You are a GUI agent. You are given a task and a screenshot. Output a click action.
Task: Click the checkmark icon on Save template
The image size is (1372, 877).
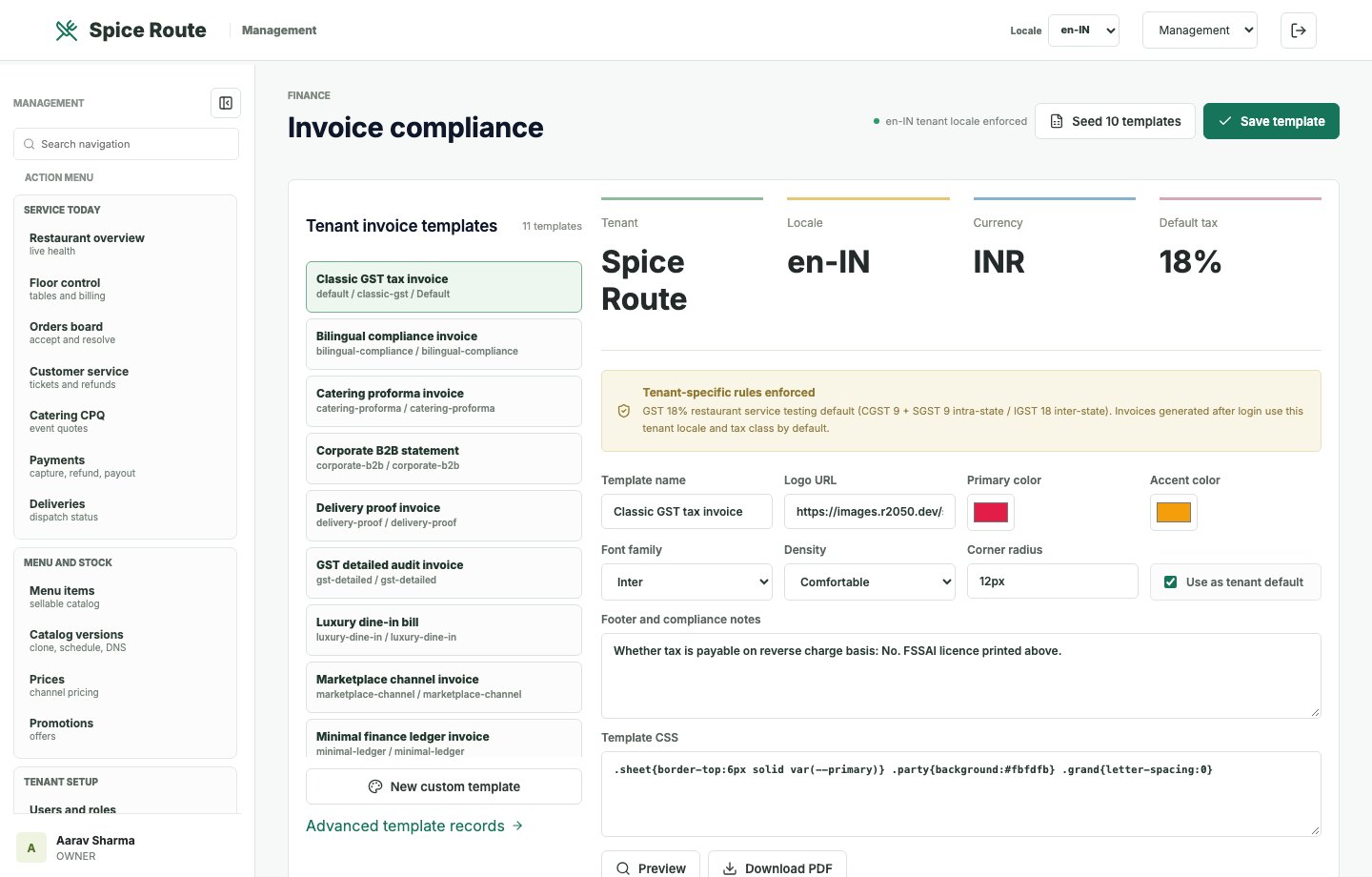point(1225,121)
